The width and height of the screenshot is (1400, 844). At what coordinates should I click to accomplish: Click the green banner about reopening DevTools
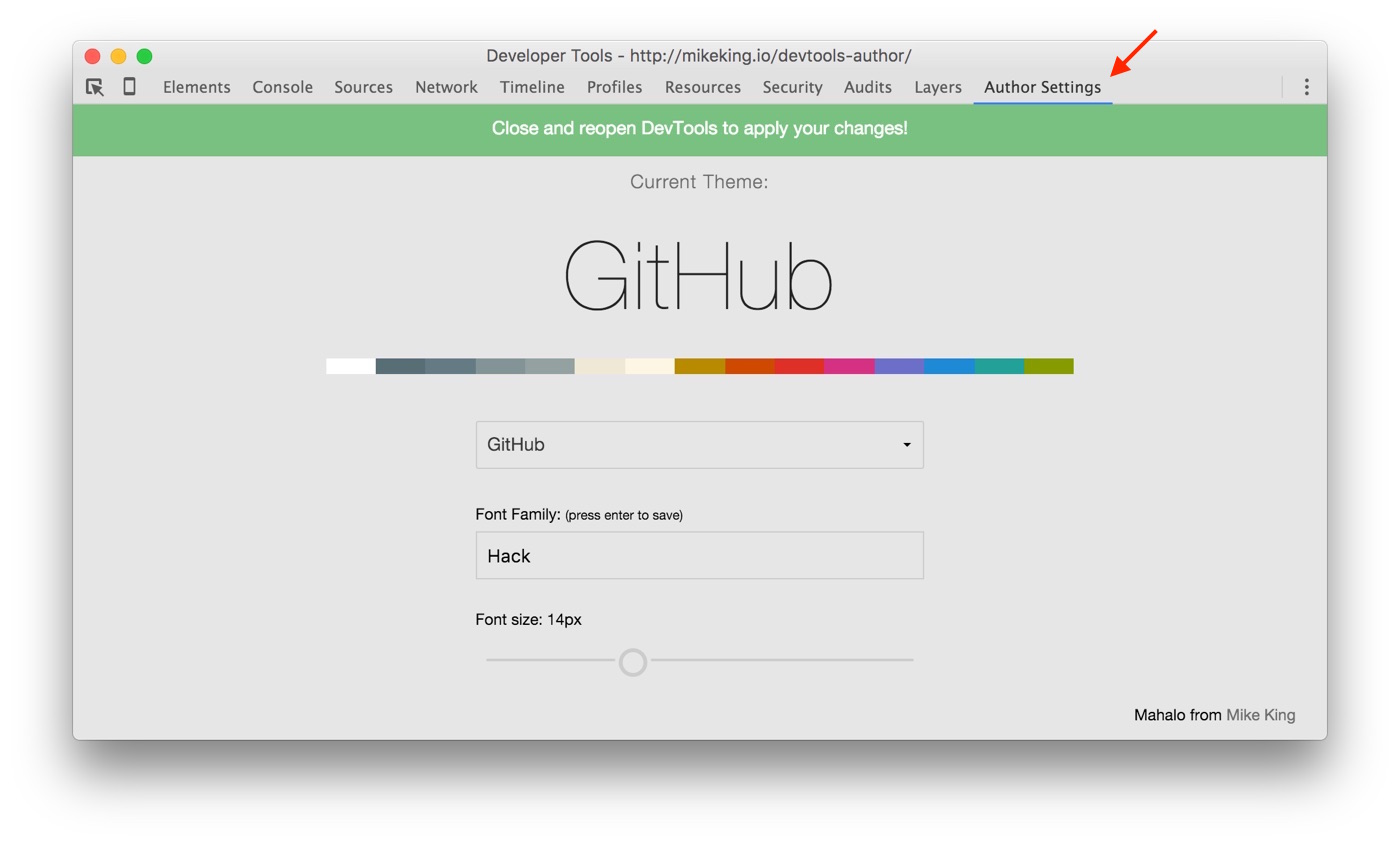pos(700,130)
